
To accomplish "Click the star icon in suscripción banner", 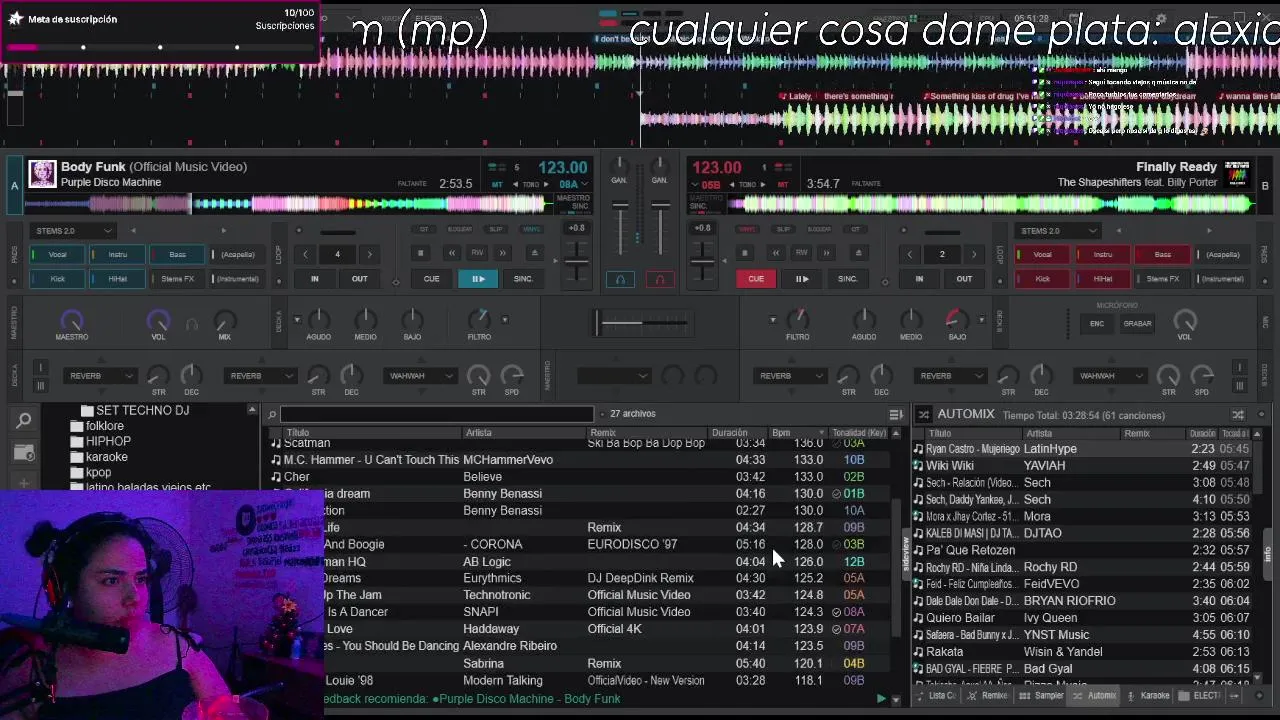I will pyautogui.click(x=15, y=19).
